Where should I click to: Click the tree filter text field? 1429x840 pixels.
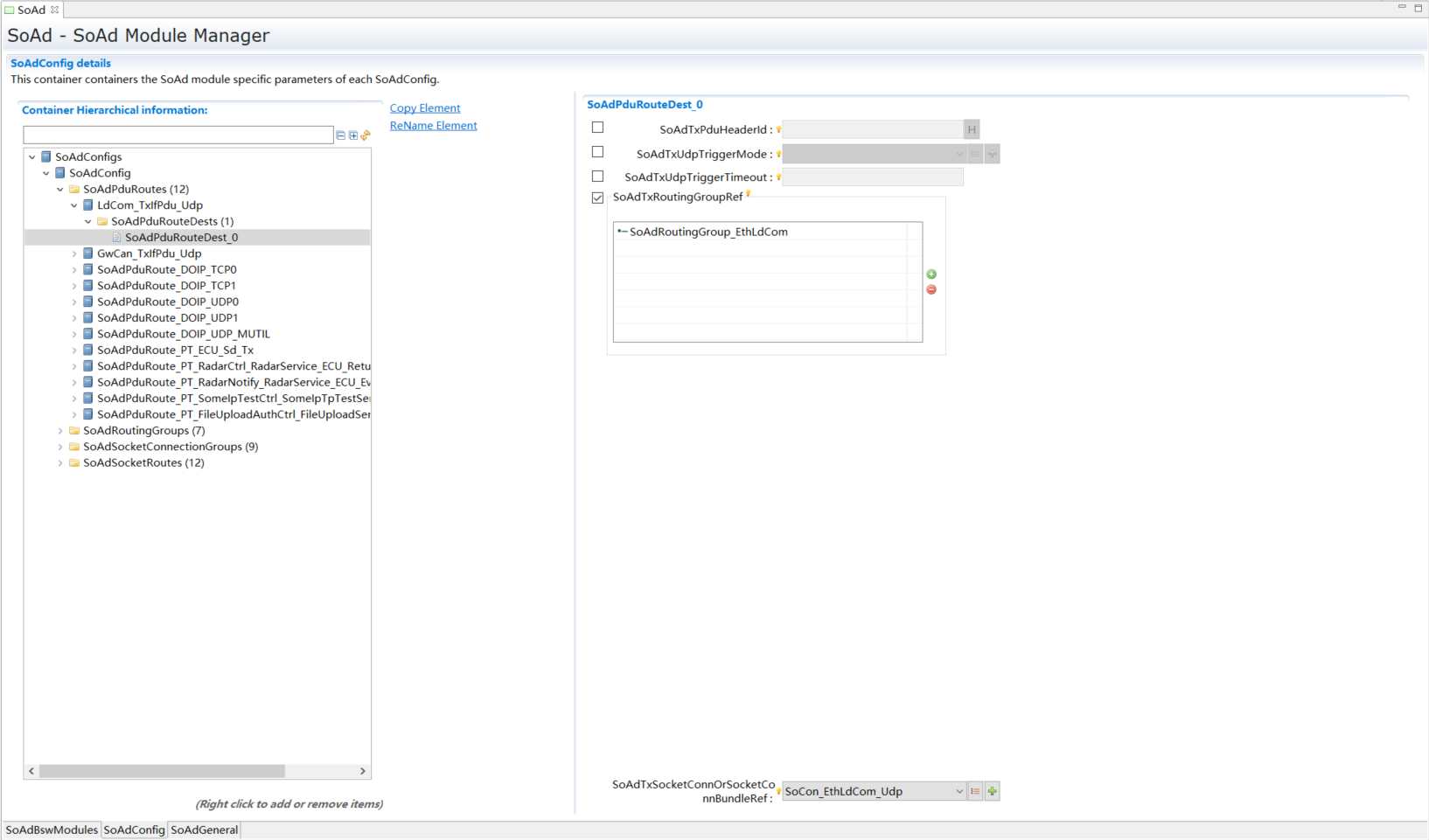pos(178,135)
